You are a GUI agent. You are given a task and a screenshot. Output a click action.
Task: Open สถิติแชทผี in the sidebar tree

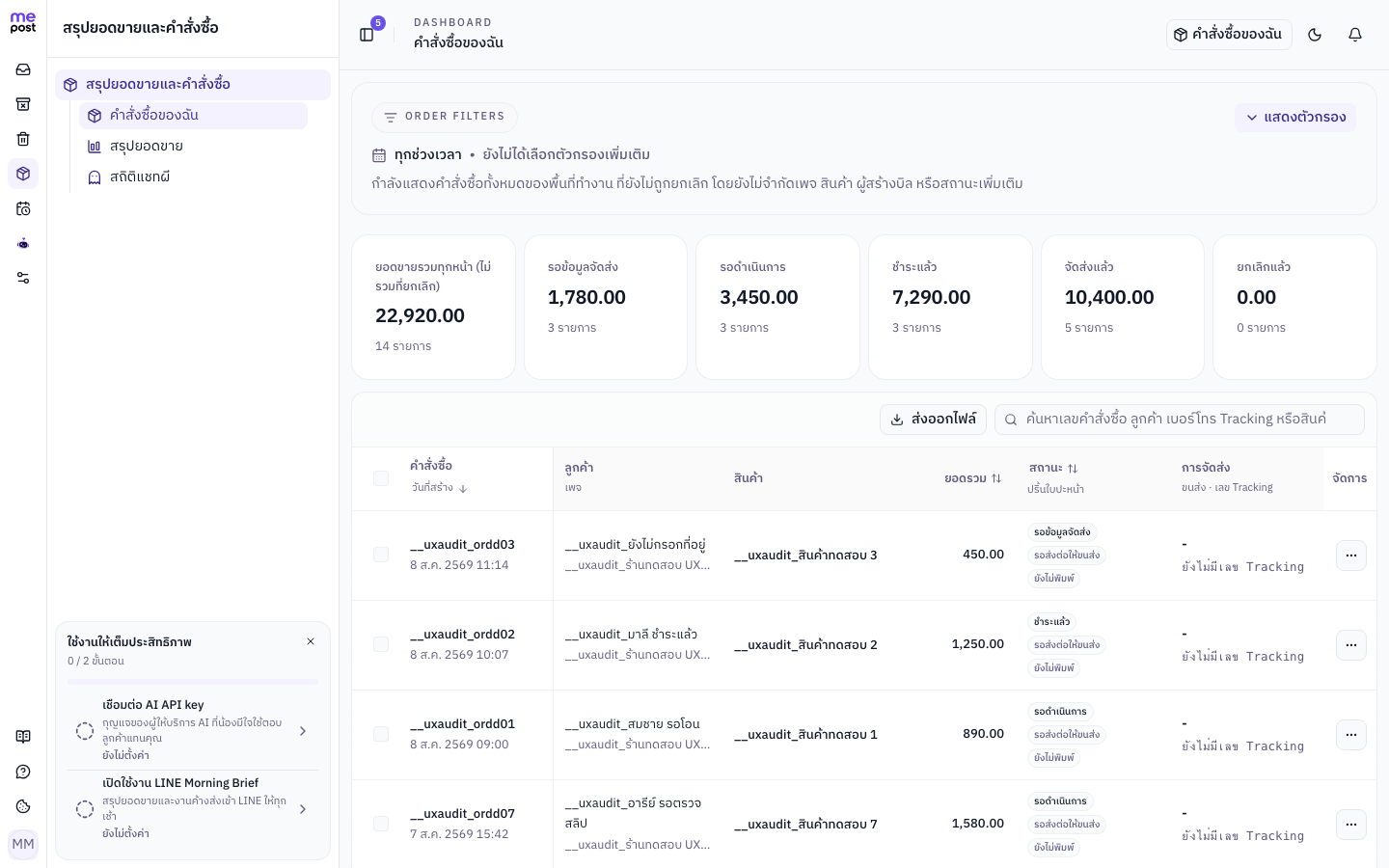[x=193, y=177]
